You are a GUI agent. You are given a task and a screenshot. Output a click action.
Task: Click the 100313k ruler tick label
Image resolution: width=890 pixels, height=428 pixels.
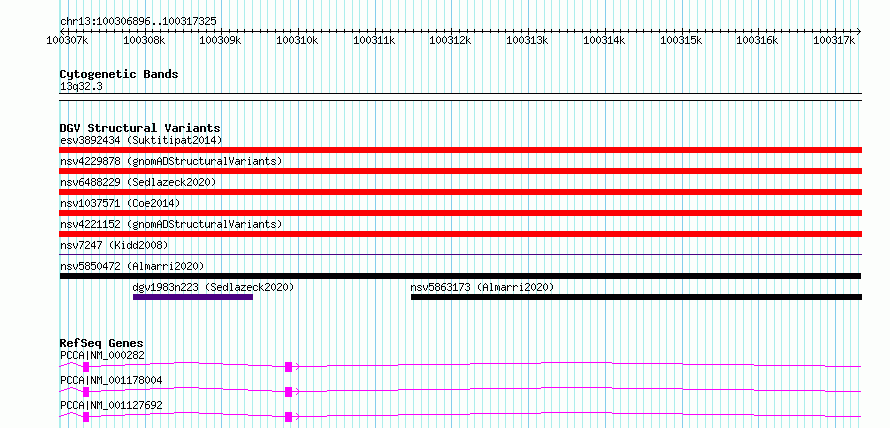[527, 40]
